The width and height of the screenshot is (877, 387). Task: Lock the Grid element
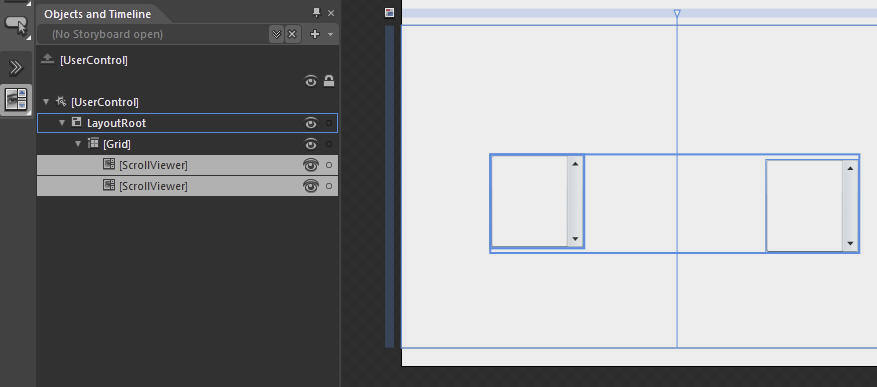[329, 144]
